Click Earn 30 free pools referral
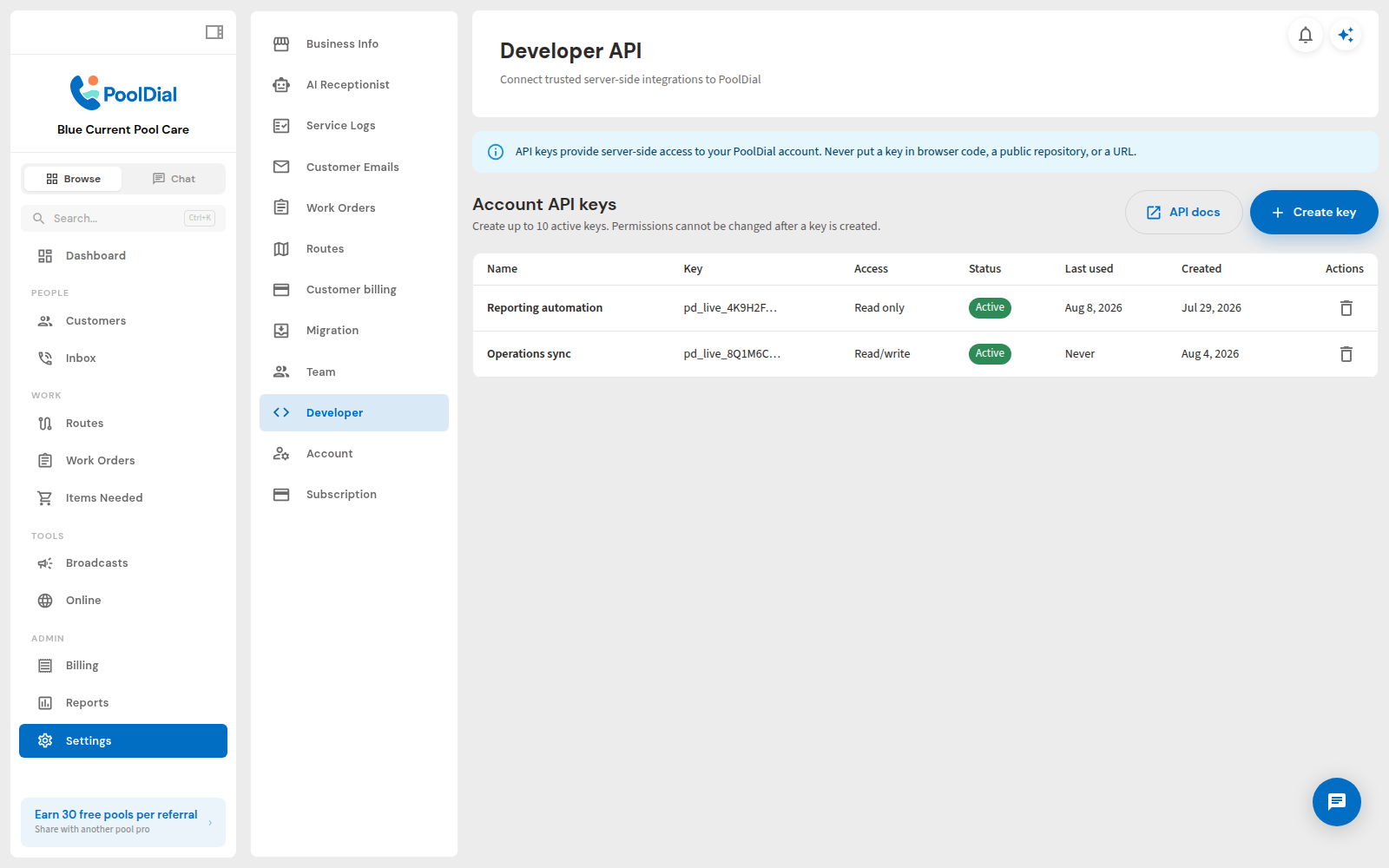The image size is (1389, 868). [116, 815]
